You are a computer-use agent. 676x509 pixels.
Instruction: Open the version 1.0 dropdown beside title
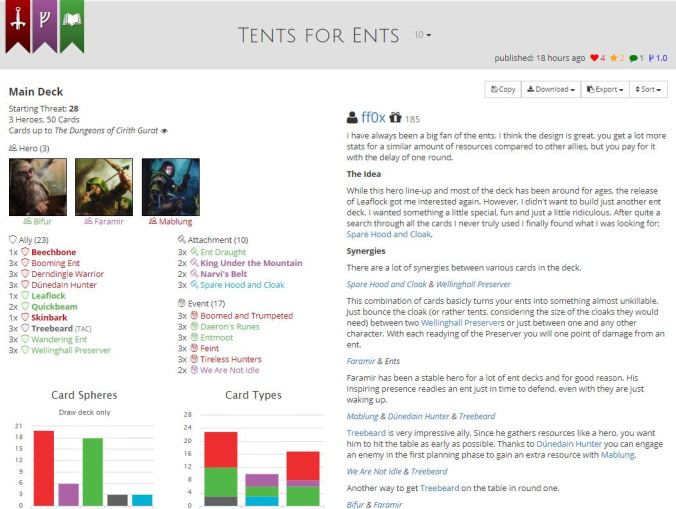pos(422,34)
